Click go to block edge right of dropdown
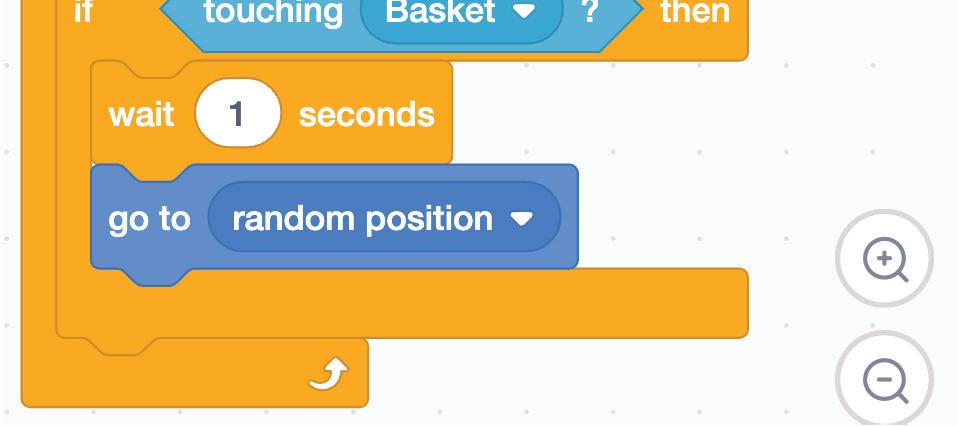The image size is (958, 426). 570,218
